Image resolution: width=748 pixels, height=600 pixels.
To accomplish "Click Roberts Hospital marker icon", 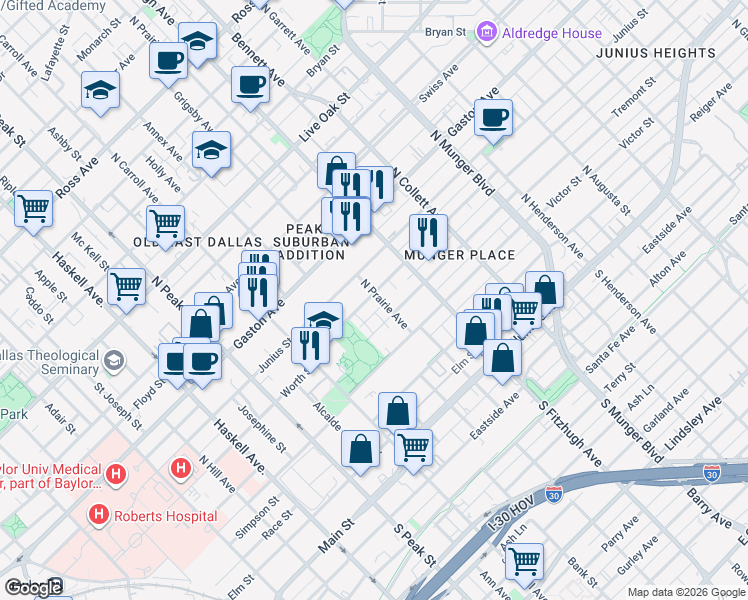I will (x=99, y=516).
